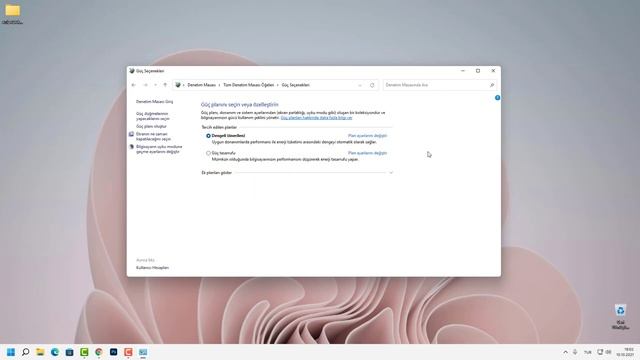Image resolution: width=640 pixels, height=360 pixels.
Task: Choose what power buttons do link
Action: [x=153, y=116]
